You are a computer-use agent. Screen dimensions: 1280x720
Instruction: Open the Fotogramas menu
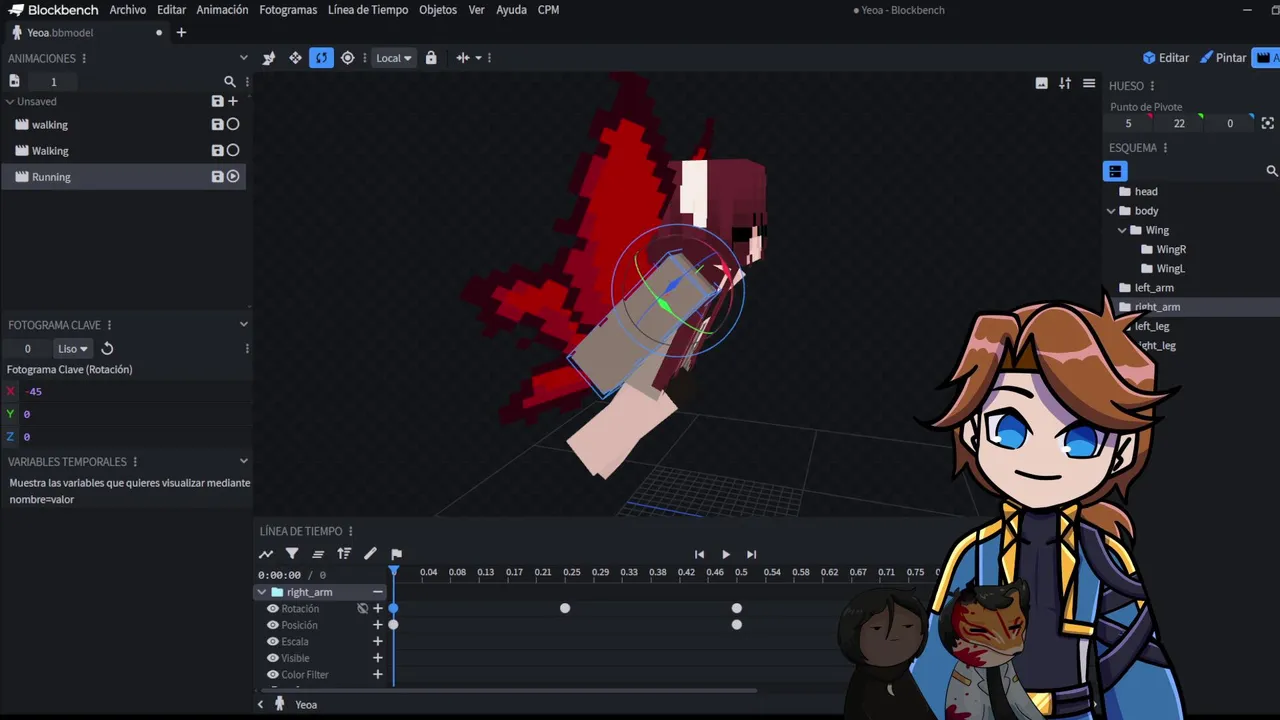(288, 10)
